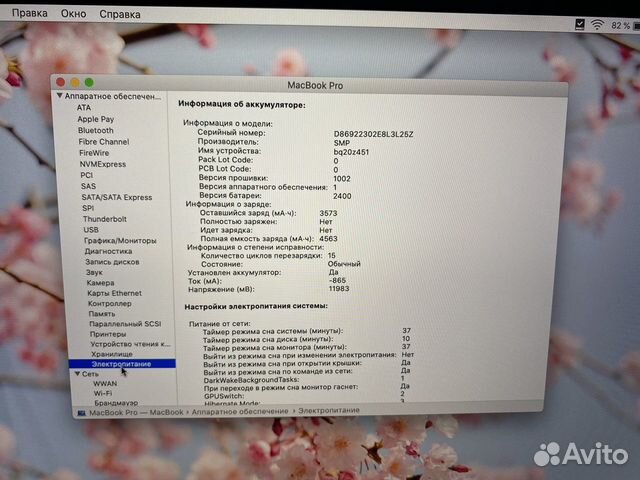Screen dimensions: 640x480
Task: Select Wi-Fi under Сеть in the sidebar
Action: pyautogui.click(x=103, y=393)
